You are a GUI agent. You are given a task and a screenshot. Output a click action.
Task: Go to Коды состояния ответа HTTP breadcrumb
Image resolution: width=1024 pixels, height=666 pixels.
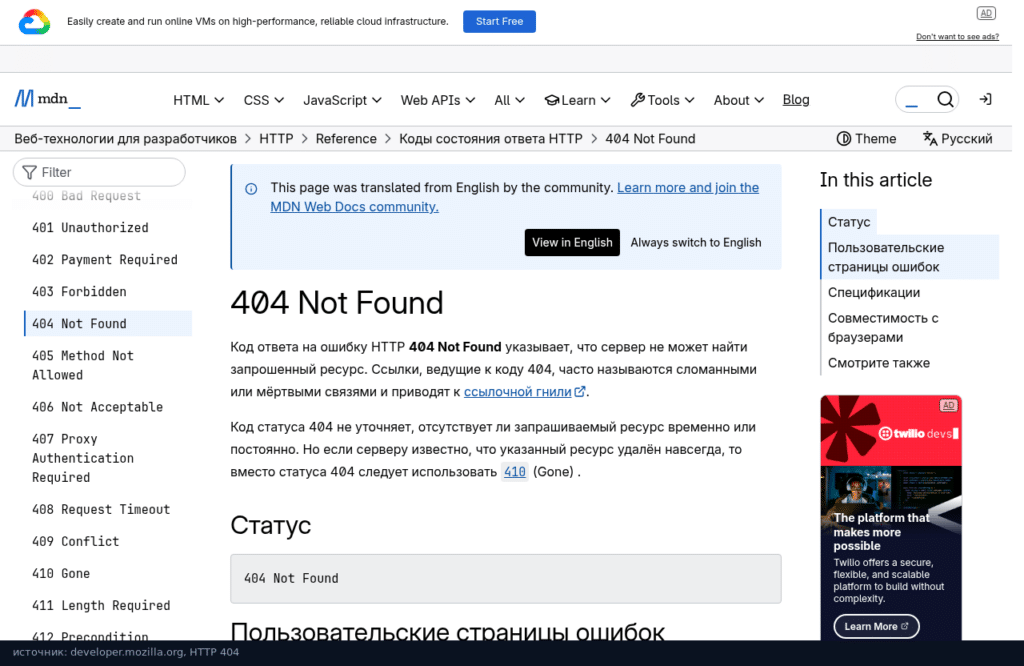[x=490, y=138]
